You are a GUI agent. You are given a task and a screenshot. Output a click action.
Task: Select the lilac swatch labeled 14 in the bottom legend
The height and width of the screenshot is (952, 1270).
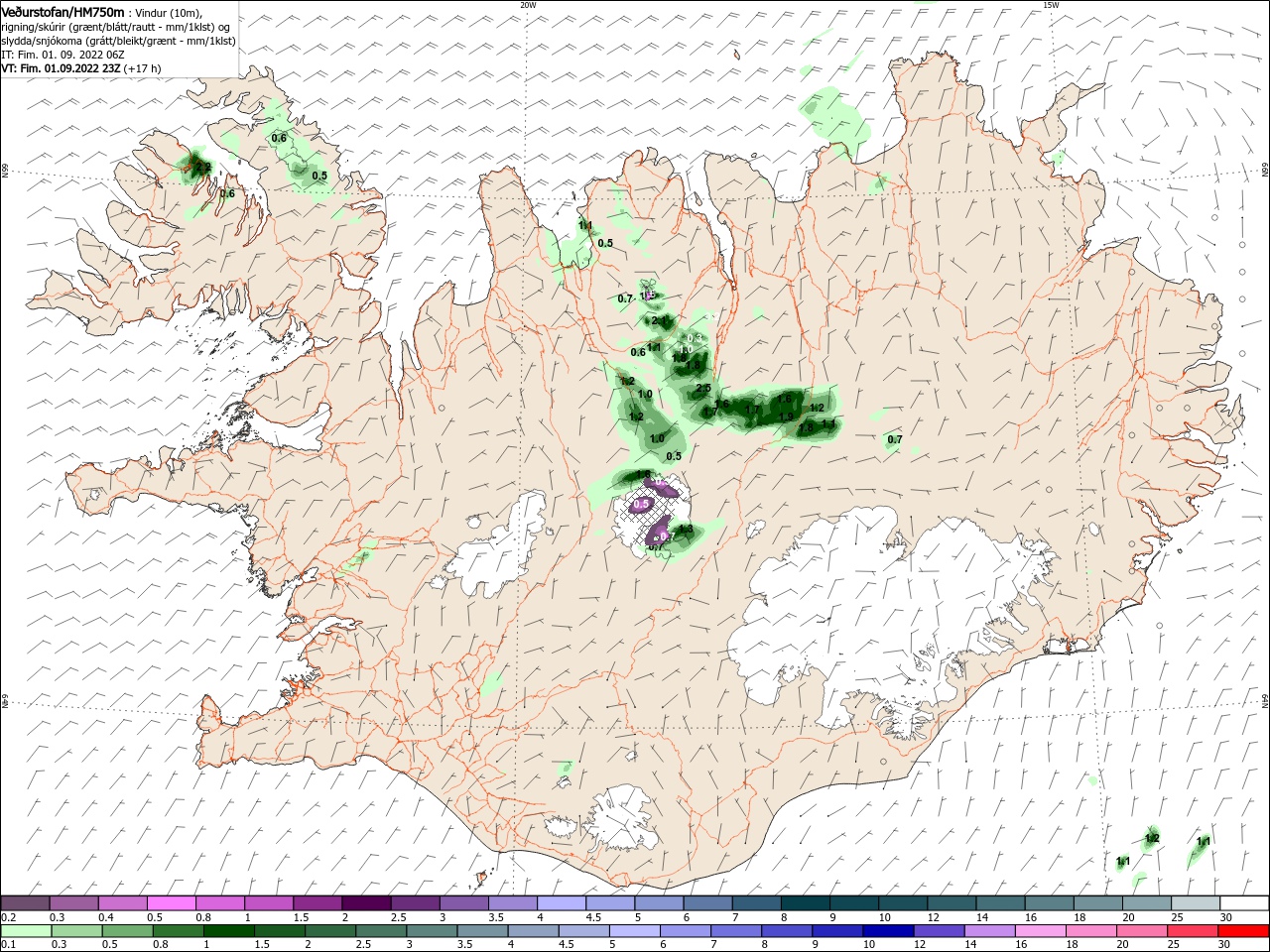click(x=990, y=931)
